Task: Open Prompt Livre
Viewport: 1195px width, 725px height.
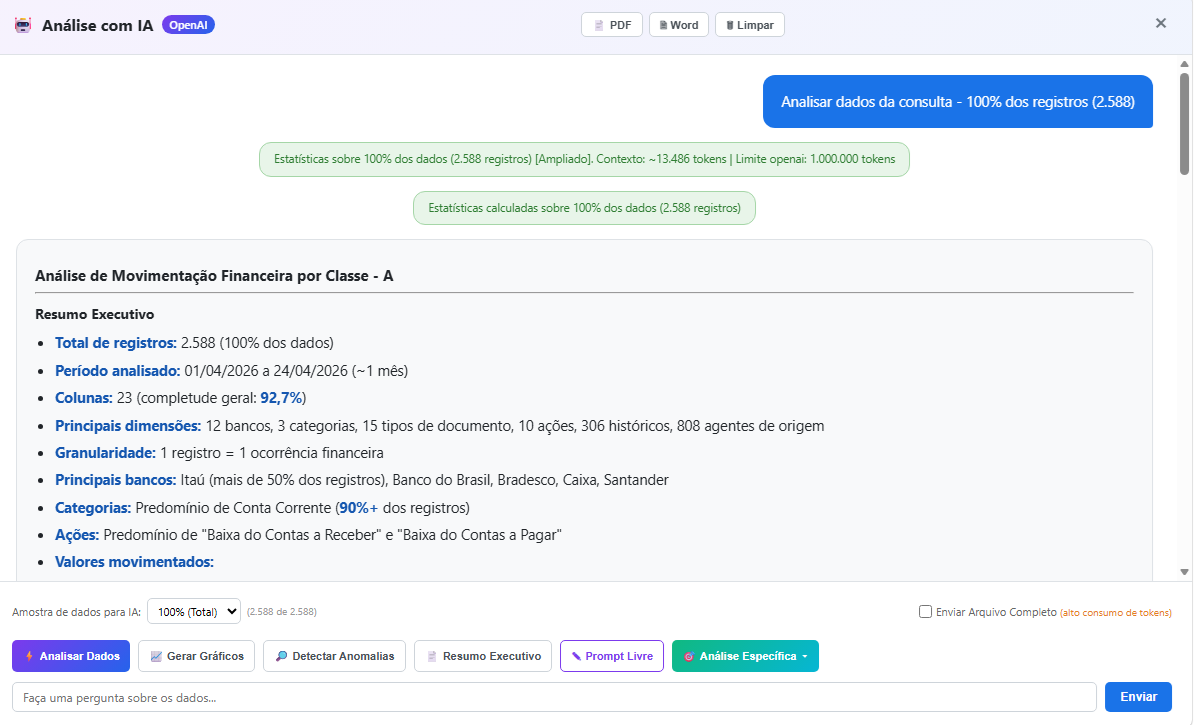Action: [611, 656]
